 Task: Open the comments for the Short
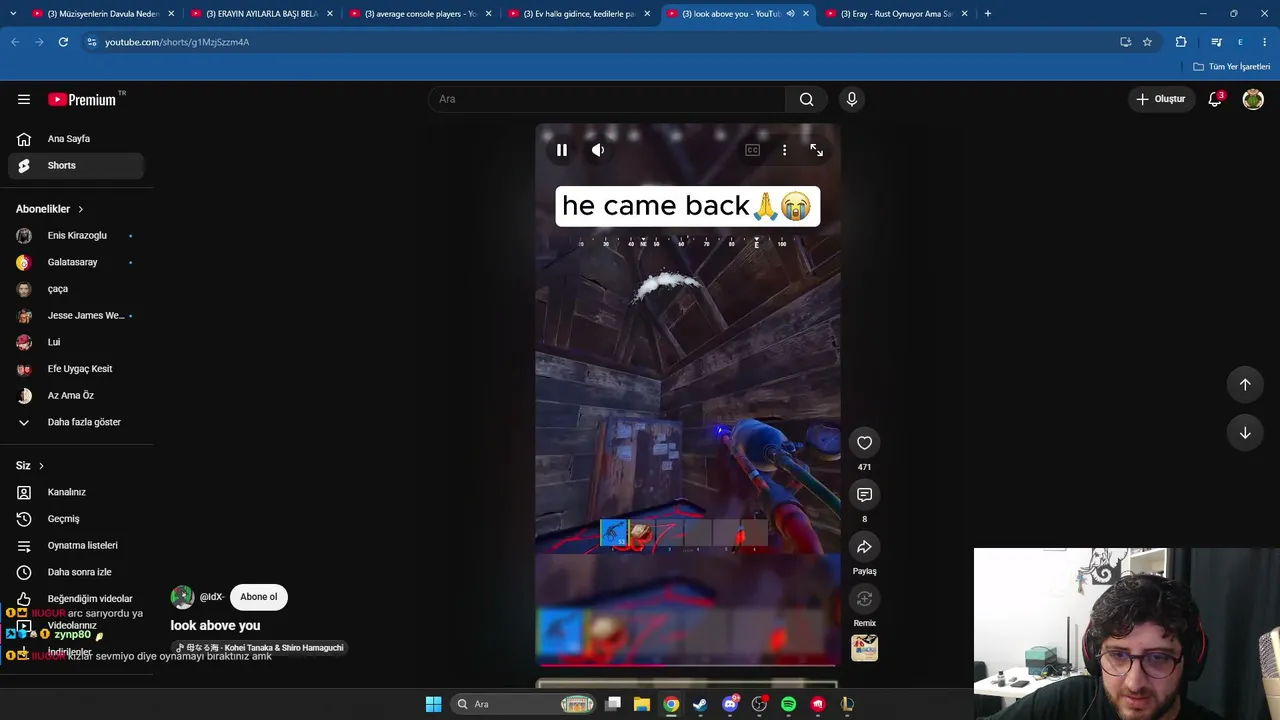tap(864, 495)
